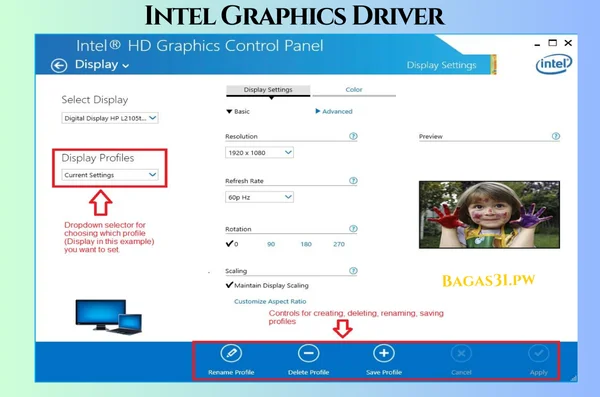Viewport: 600px width, 397px height.
Task: Open help for Scaling setting
Action: pyautogui.click(x=353, y=271)
